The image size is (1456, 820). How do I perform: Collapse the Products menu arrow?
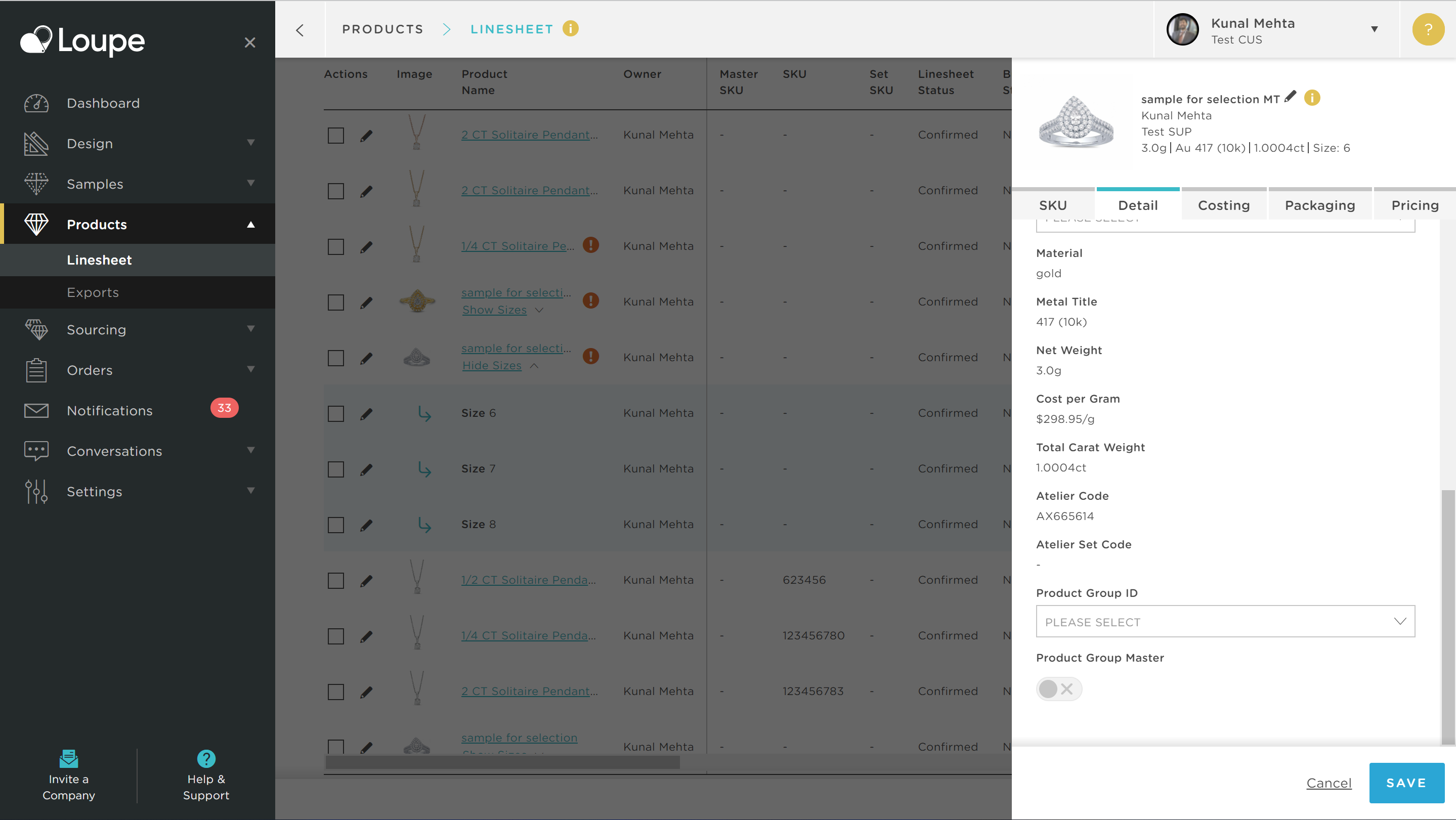[251, 225]
